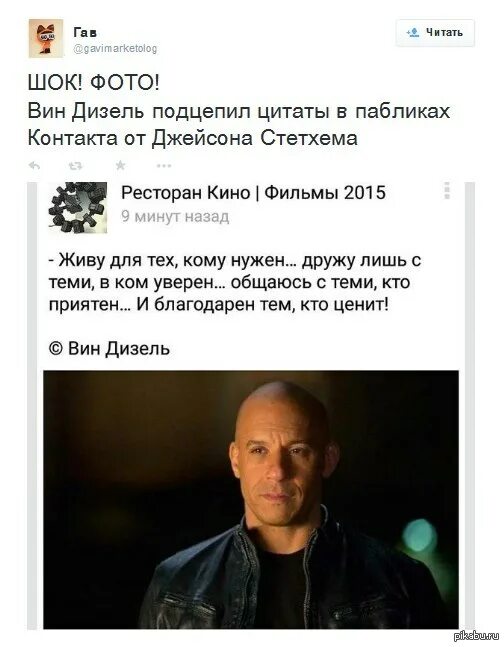Retweet using the retweet arrows icon
The height and width of the screenshot is (647, 504).
(x=76, y=166)
